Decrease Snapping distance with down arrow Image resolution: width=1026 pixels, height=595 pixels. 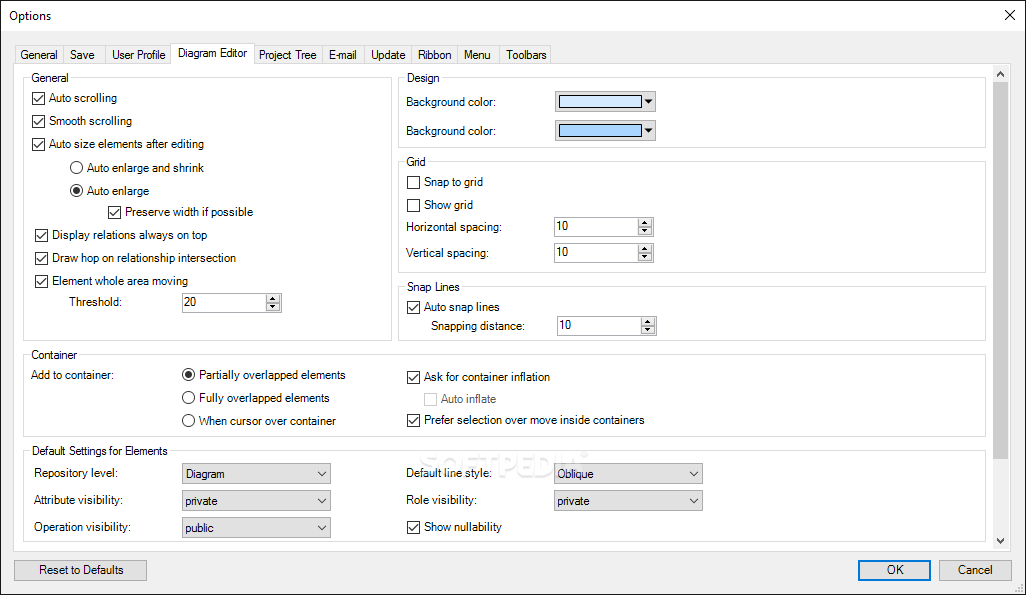[648, 330]
